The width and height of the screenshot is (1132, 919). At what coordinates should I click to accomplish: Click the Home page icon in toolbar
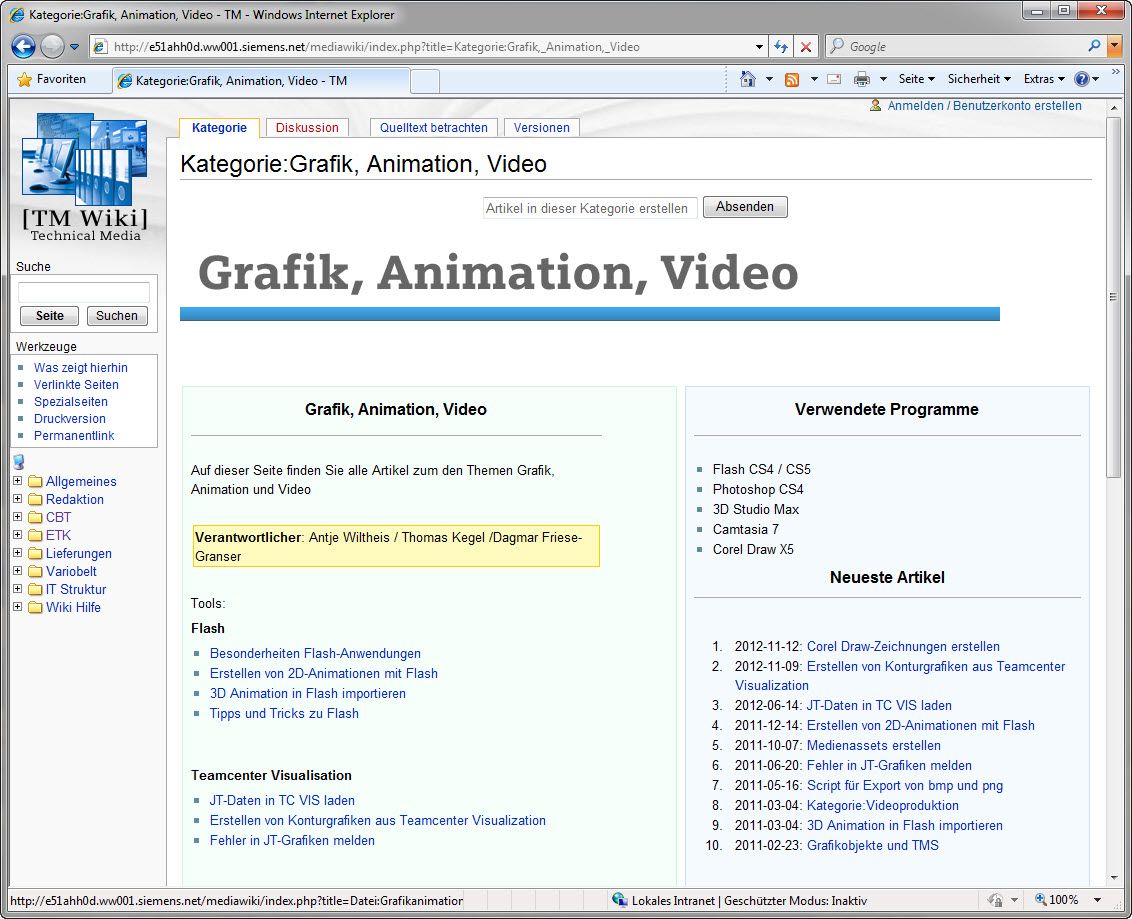[x=747, y=79]
